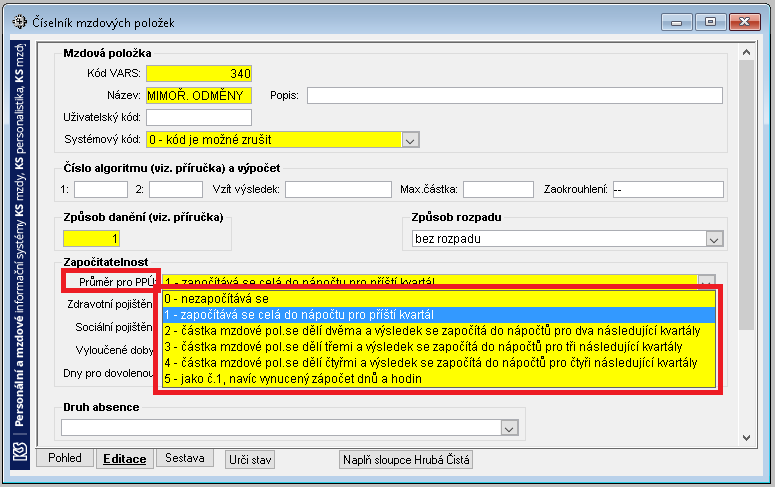Screen dimensions: 775x487
Task: Switch to the Pohled tab
Action: pos(65,458)
